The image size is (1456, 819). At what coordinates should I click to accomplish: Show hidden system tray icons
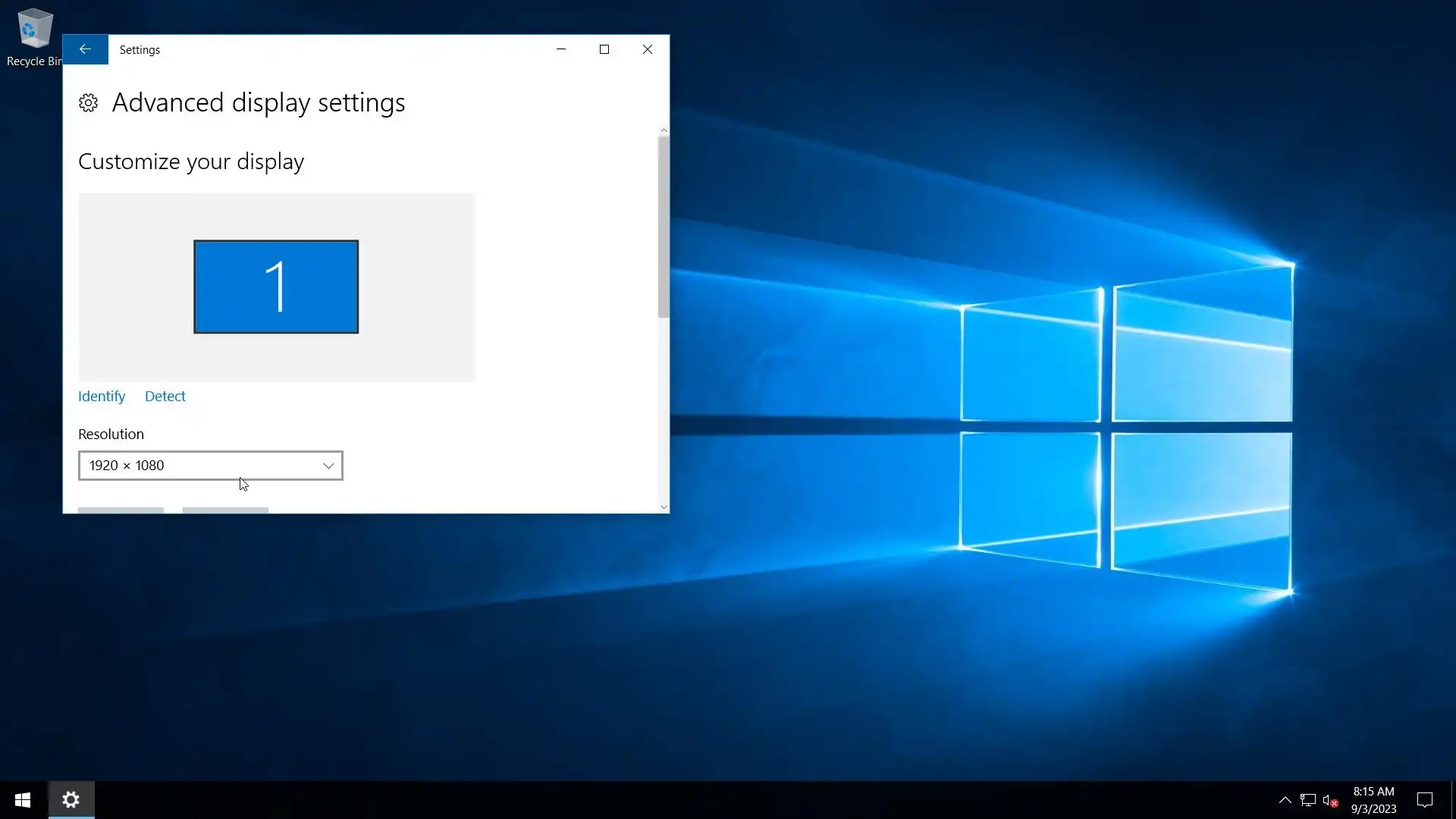pos(1285,800)
